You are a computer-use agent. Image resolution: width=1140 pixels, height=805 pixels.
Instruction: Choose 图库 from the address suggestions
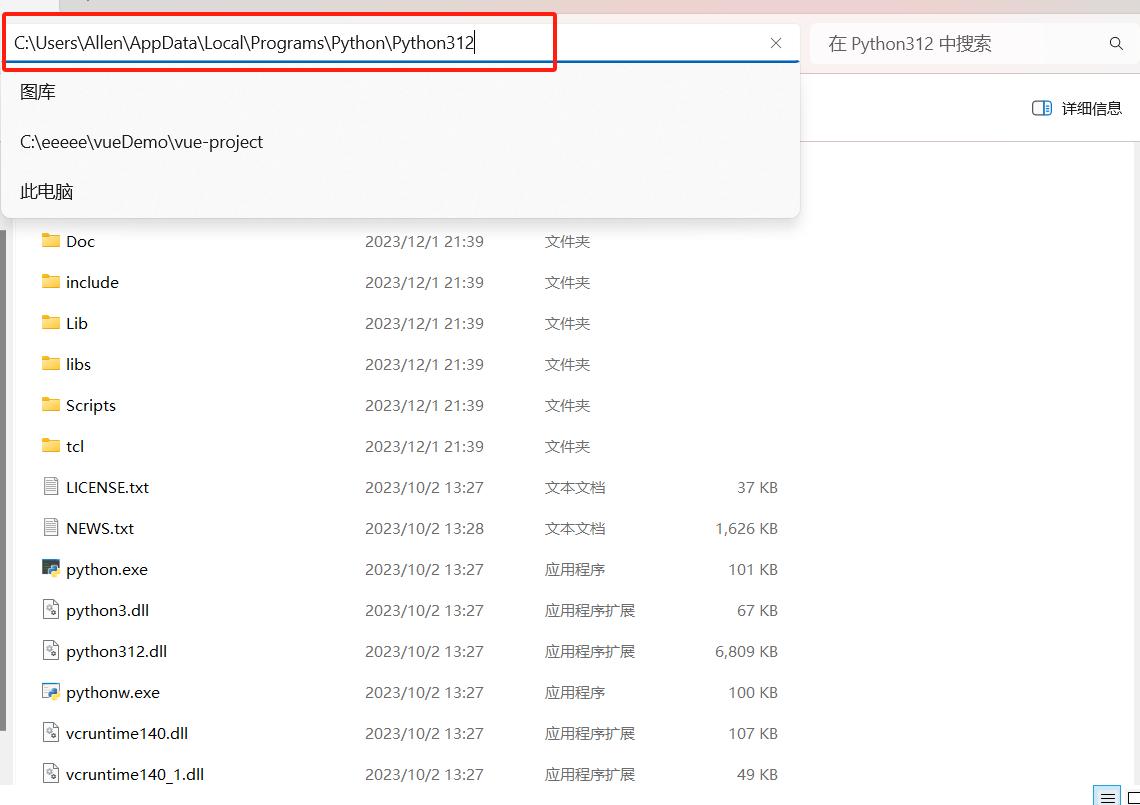[x=38, y=92]
